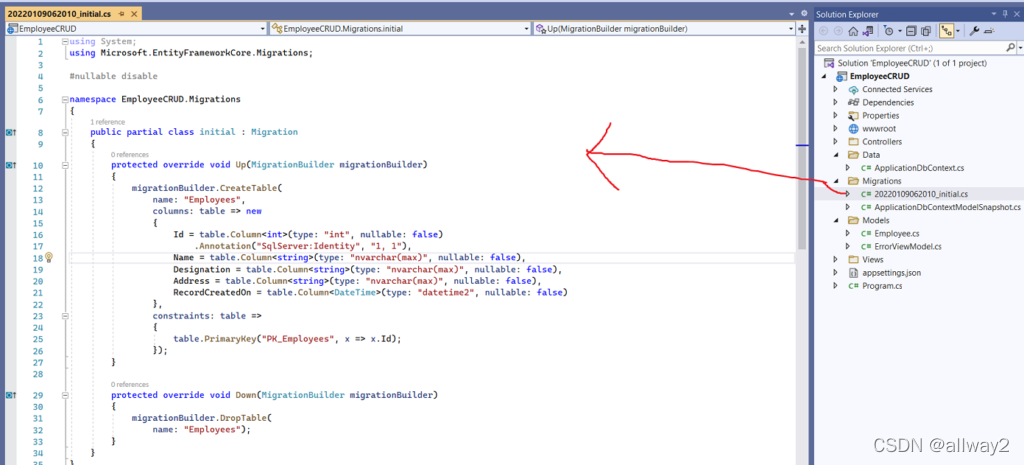Screen dimensions: 1024x465
Task: Select ApplicationDbContext.cs in Solution Explorer
Action: click(x=919, y=168)
